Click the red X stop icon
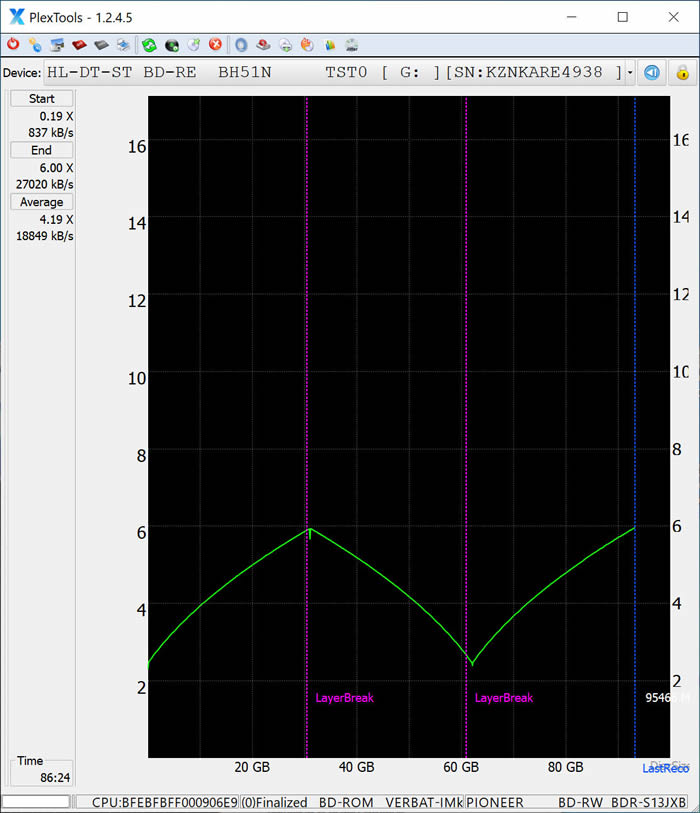Viewport: 700px width, 813px height. point(215,45)
